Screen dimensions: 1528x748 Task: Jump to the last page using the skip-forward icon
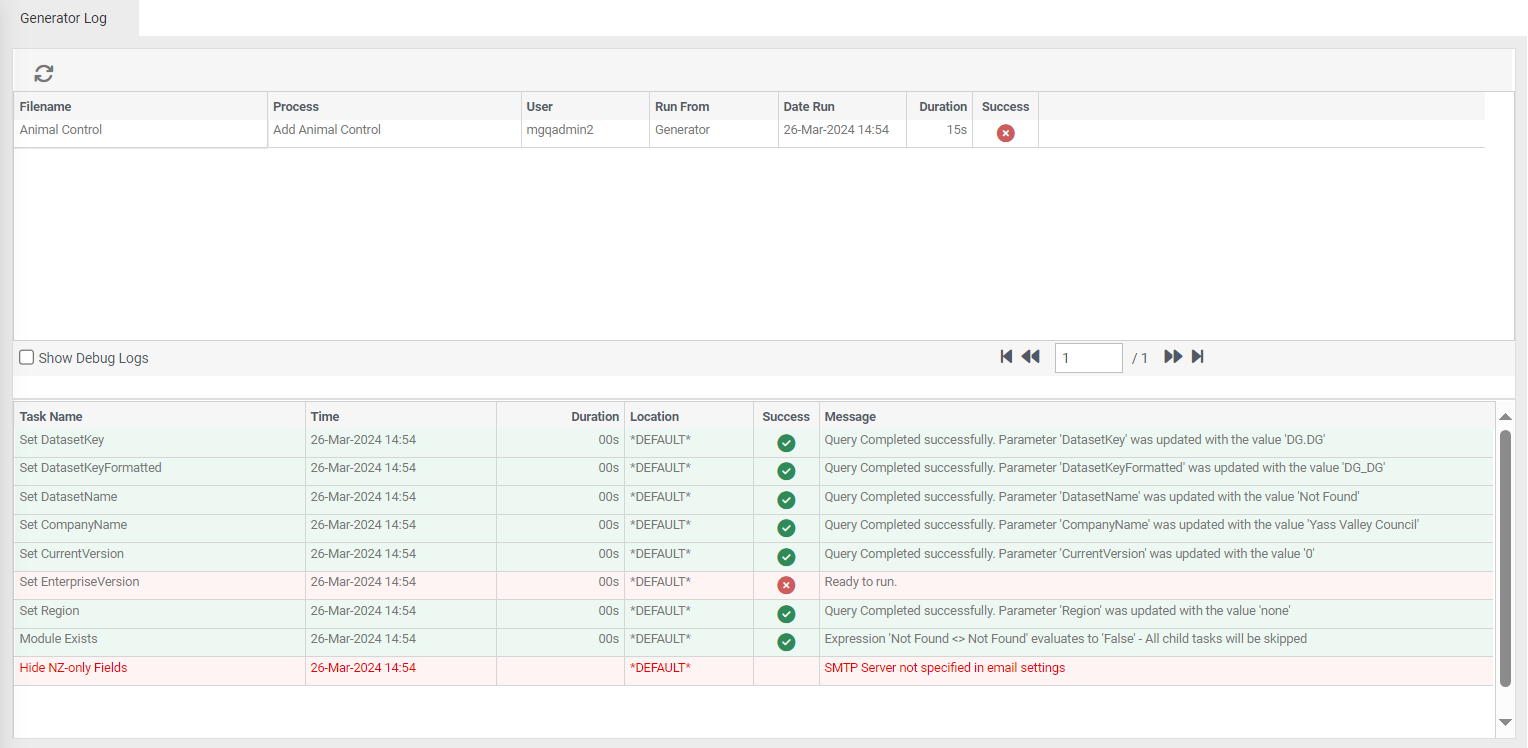pyautogui.click(x=1197, y=356)
